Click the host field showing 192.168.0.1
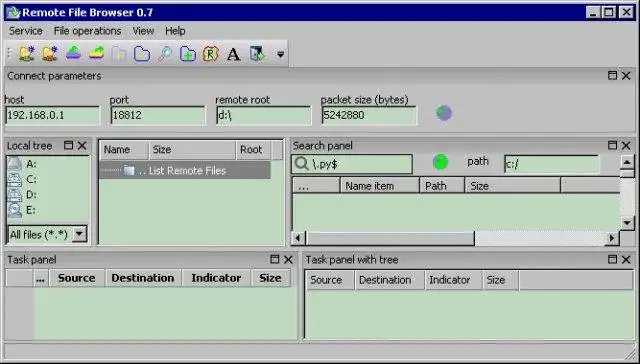This screenshot has height=364, width=640. (53, 115)
